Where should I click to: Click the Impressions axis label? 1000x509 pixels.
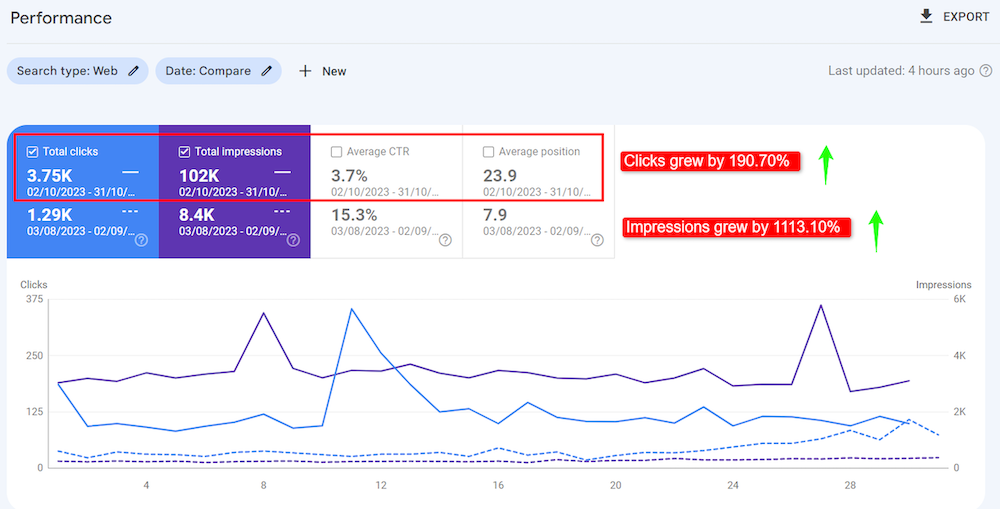pos(944,285)
